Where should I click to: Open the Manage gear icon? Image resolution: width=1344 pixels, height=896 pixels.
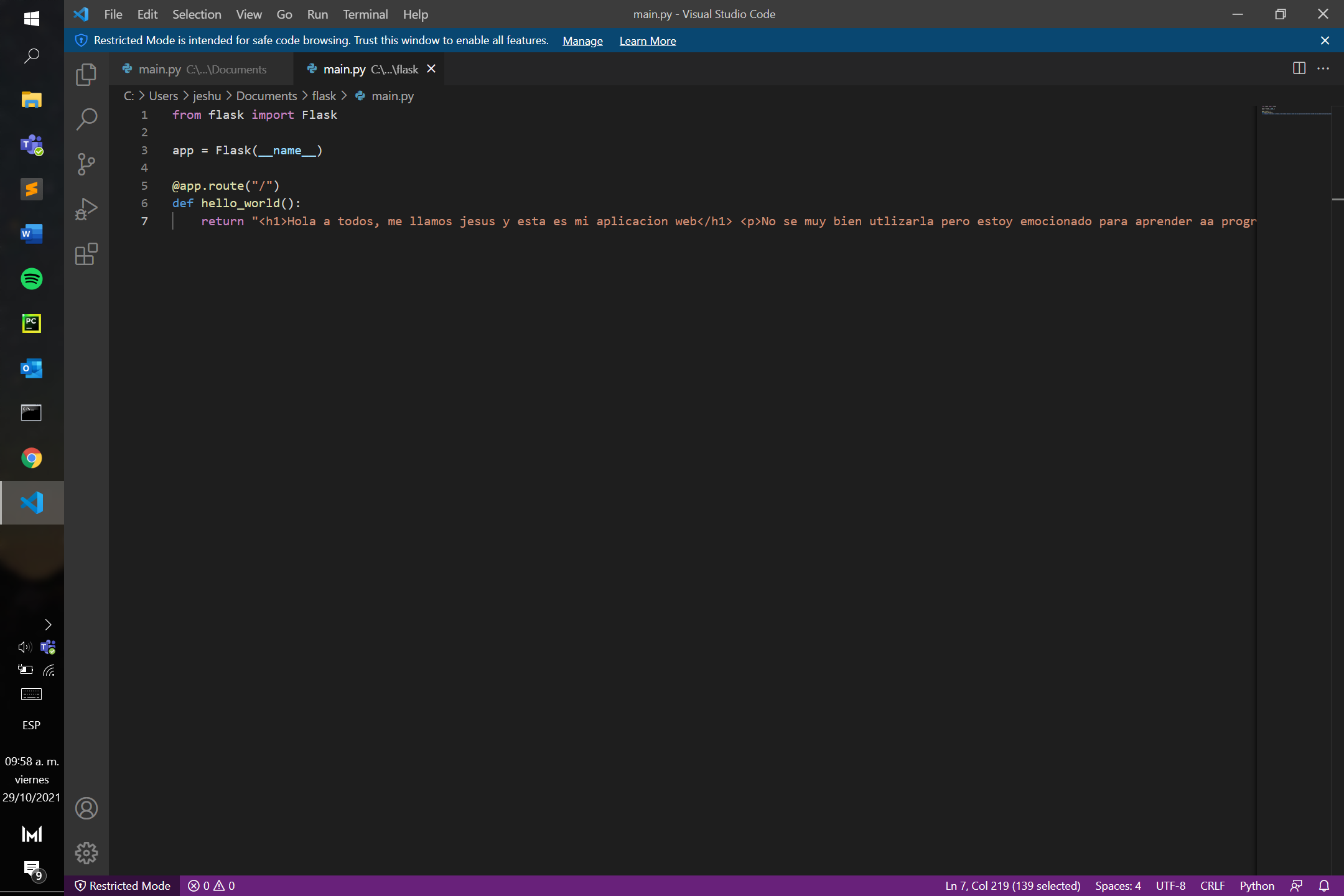86,853
